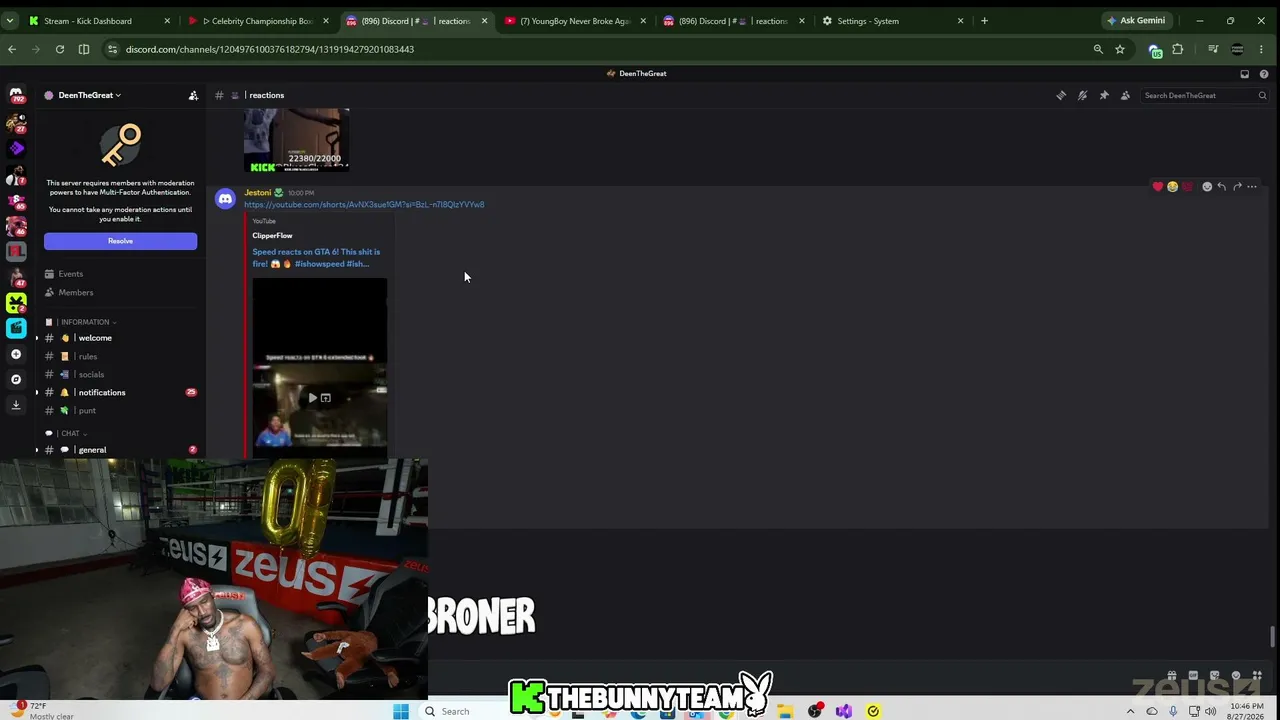The width and height of the screenshot is (1280, 720).
Task: React with the laughing-crying emoji
Action: 1173,187
